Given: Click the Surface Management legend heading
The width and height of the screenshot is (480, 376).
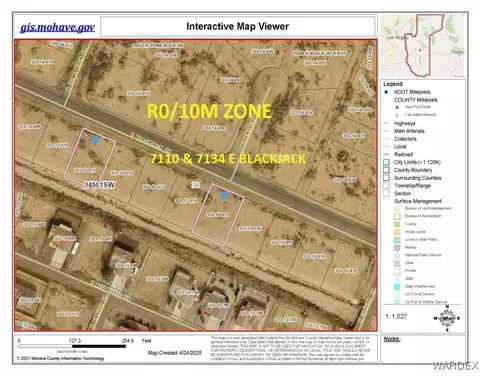Looking at the screenshot, I should [x=418, y=201].
